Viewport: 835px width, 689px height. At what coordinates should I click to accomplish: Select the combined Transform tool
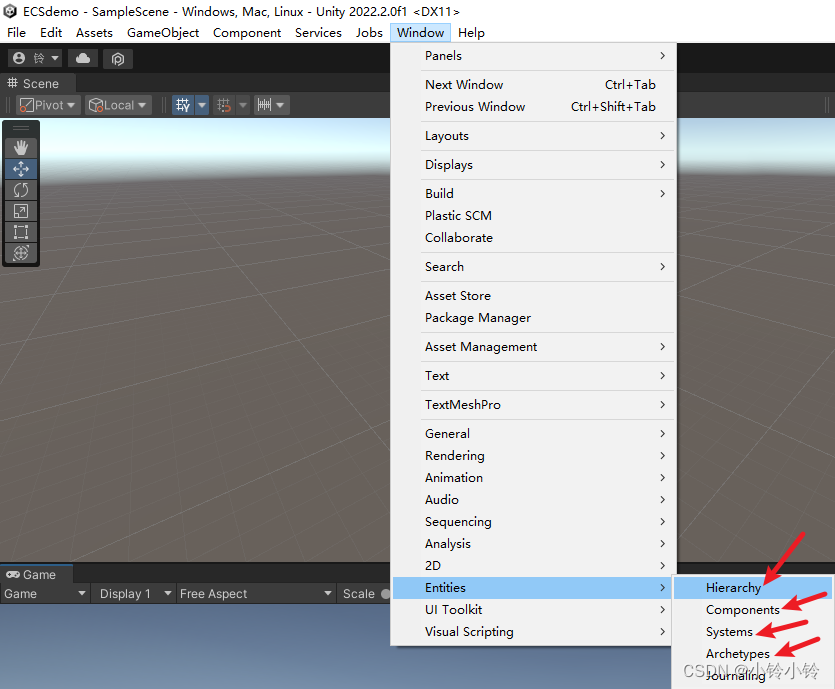[x=21, y=253]
